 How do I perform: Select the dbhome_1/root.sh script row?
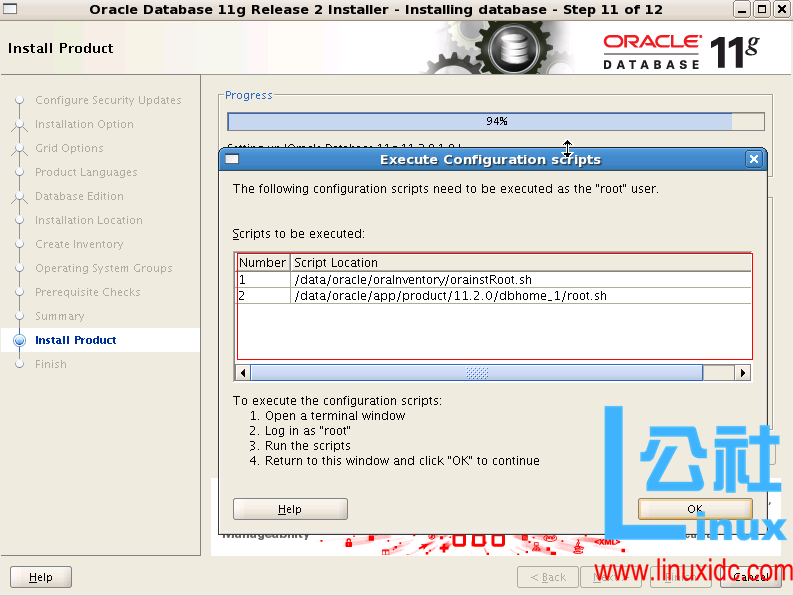coord(494,296)
